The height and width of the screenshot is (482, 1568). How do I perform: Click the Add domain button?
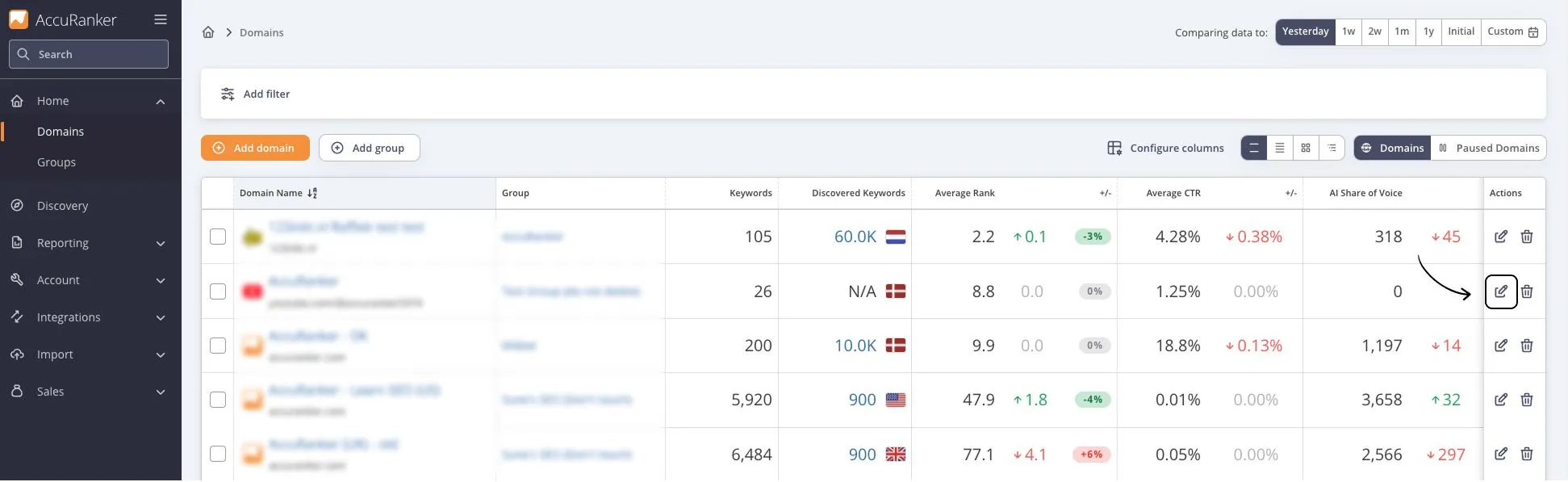click(x=255, y=148)
